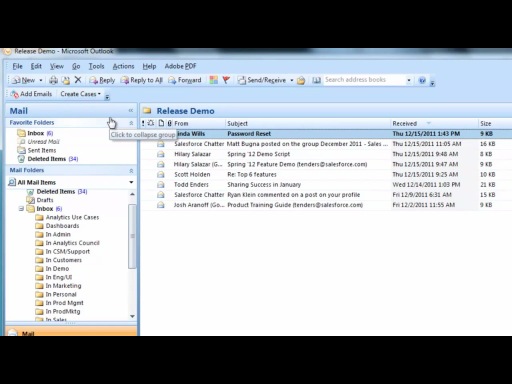Click folder list scroll up arrow
This screenshot has width=512, height=384.
(132, 194)
